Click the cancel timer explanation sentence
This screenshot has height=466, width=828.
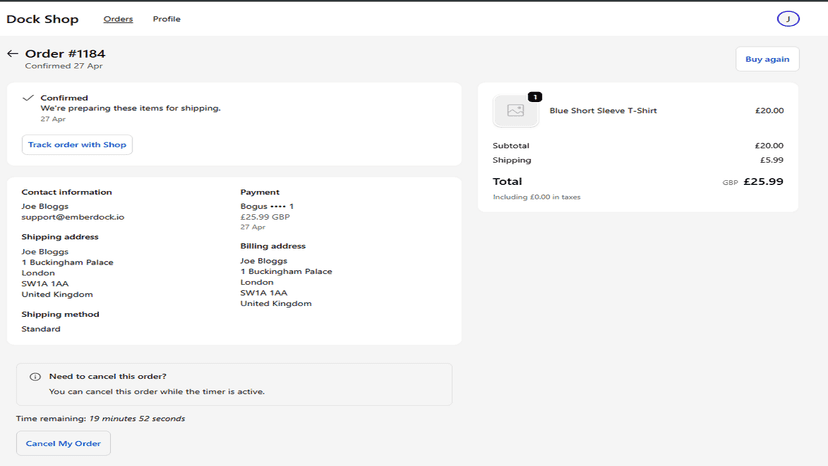click(x=157, y=392)
